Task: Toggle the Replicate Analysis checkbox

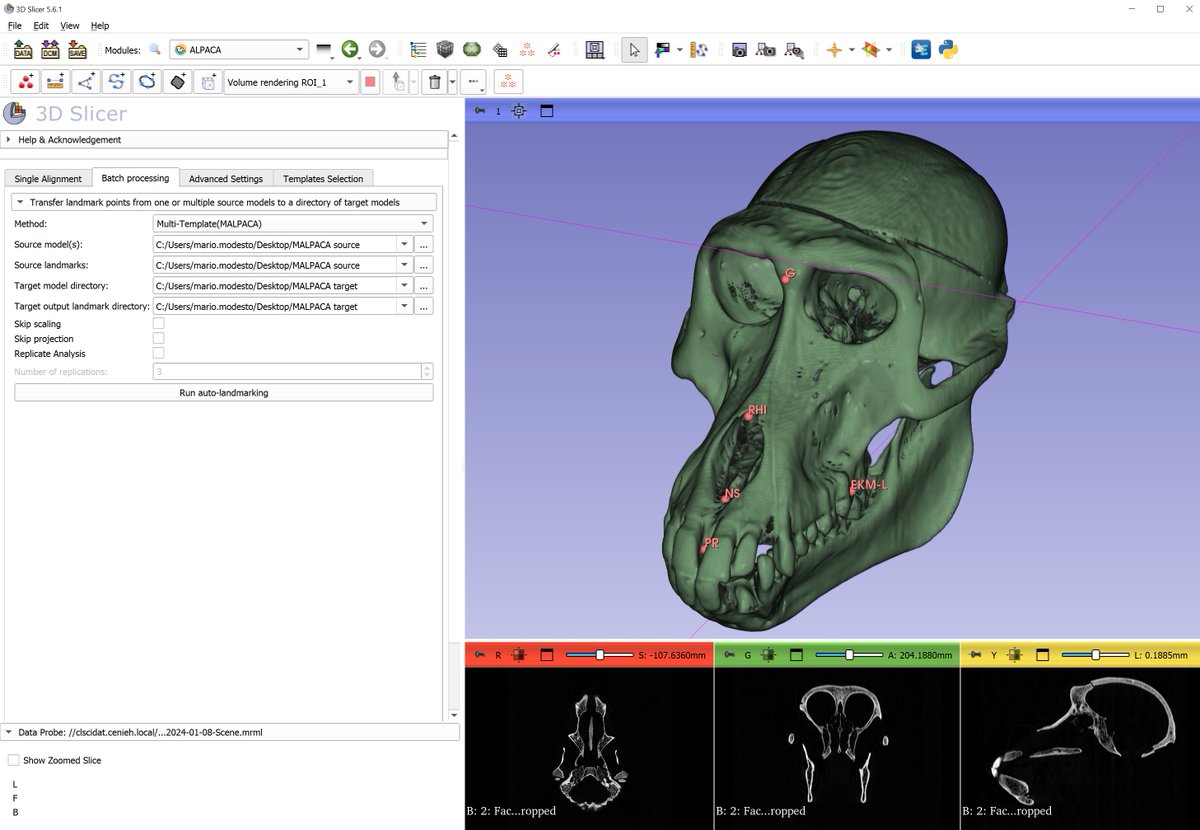Action: pos(158,353)
